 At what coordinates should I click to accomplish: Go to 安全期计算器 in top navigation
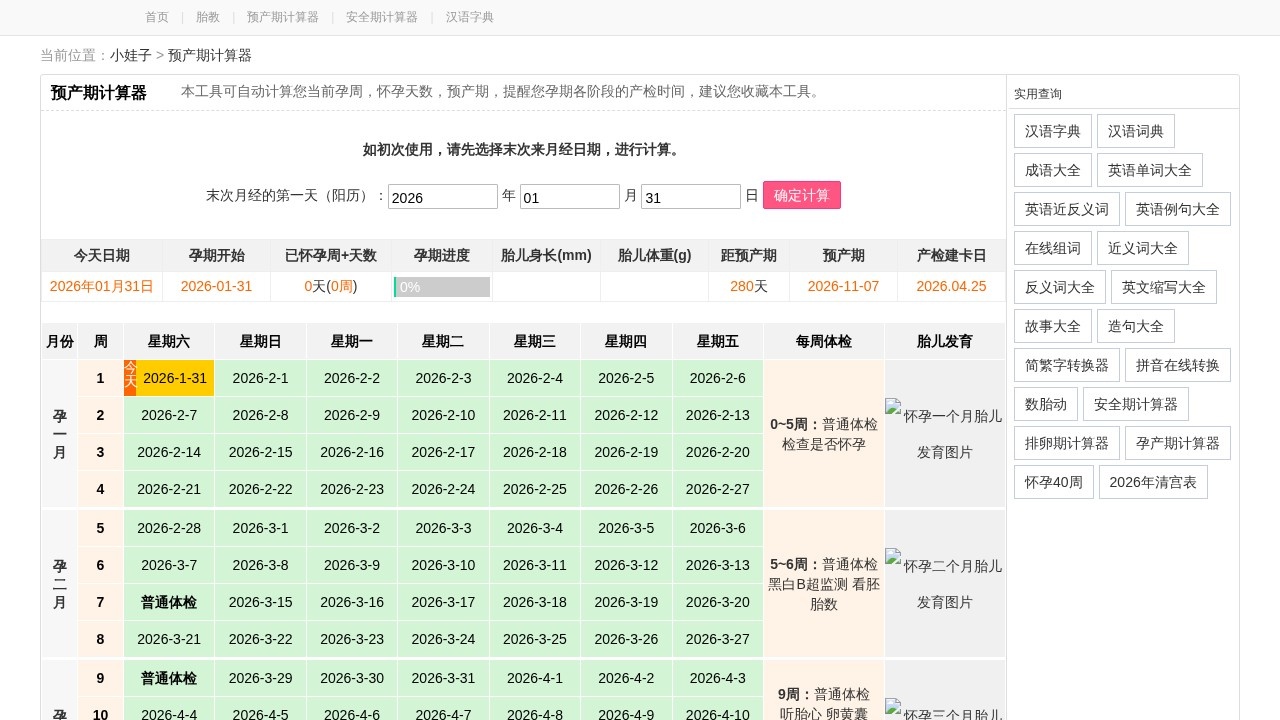[381, 17]
